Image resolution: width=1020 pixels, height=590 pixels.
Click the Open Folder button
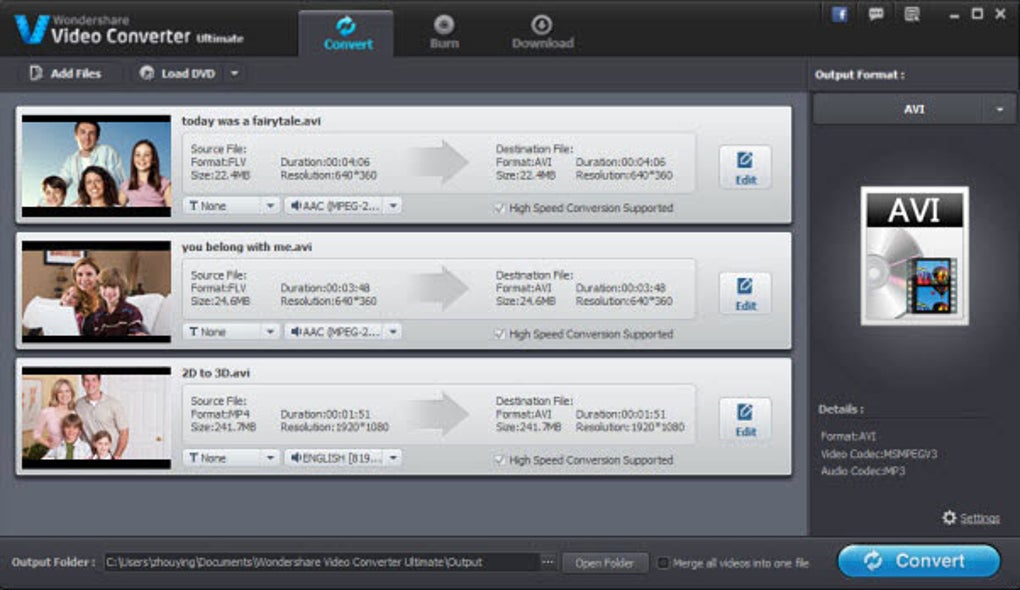pyautogui.click(x=605, y=563)
